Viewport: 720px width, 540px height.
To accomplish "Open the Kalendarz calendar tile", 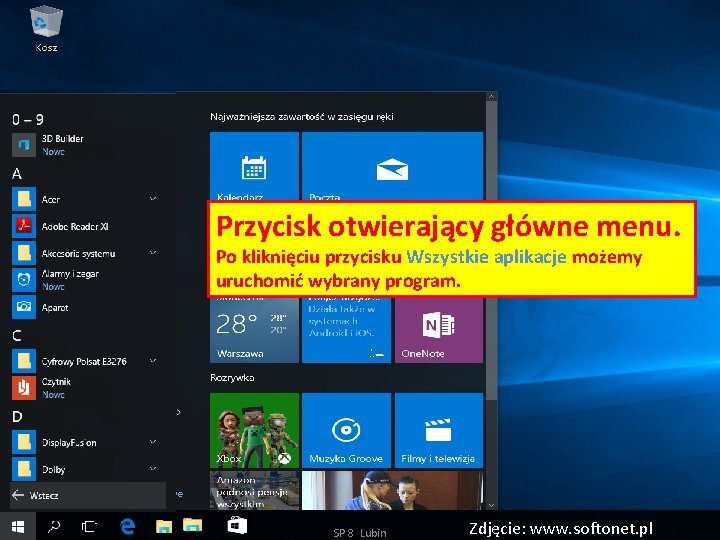I will coord(254,166).
